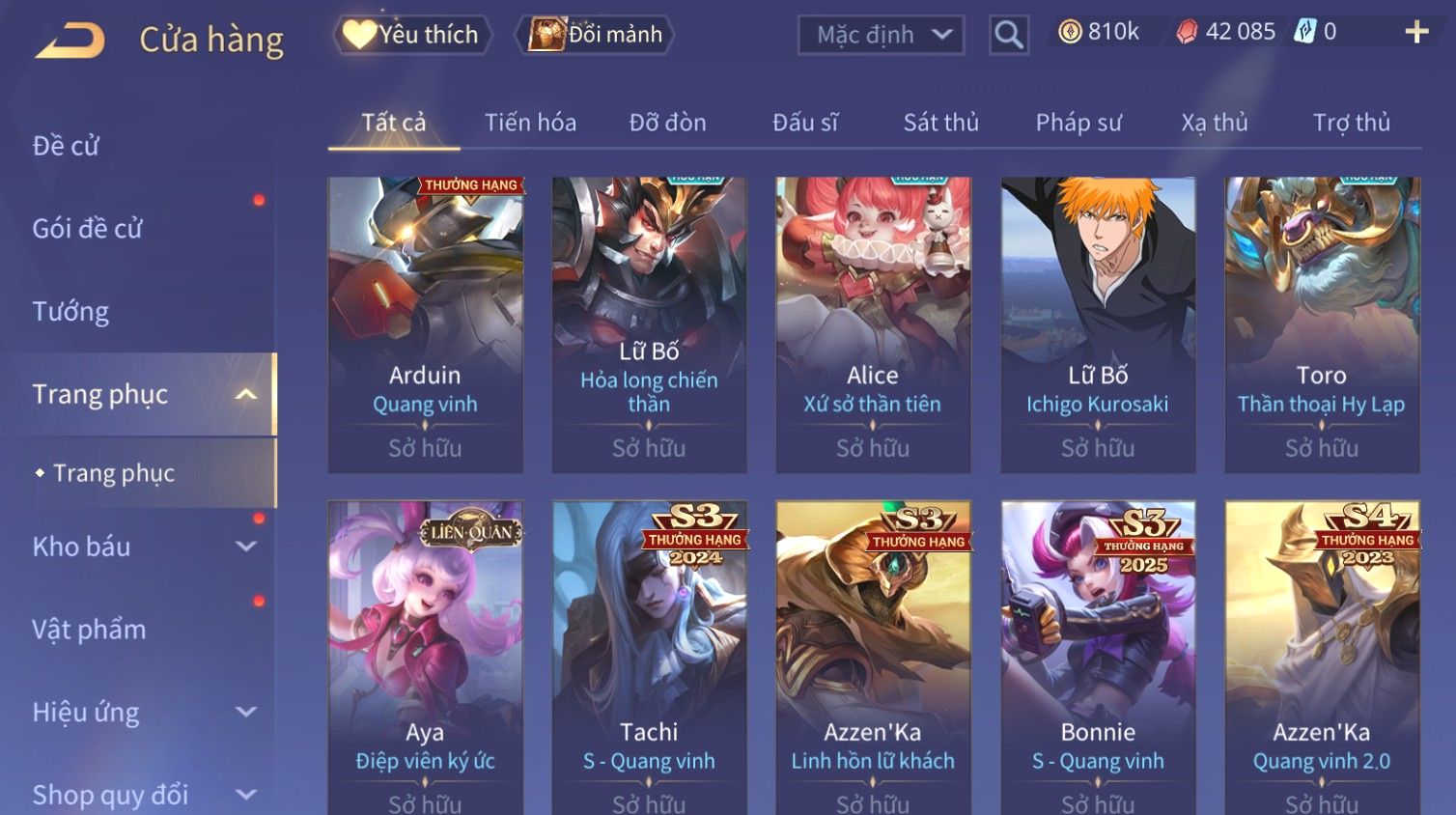Screen dimensions: 1456x815
Task: Select the Arduin Quang vinh skin card
Action: 426,324
